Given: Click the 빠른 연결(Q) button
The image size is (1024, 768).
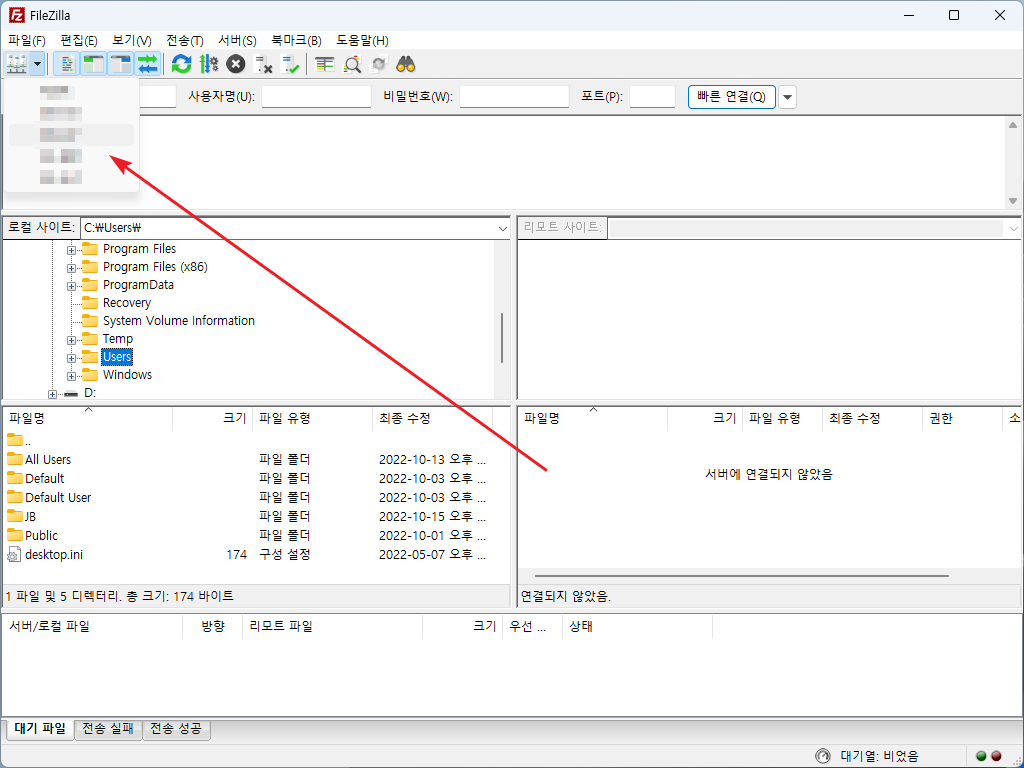Looking at the screenshot, I should pyautogui.click(x=731, y=97).
